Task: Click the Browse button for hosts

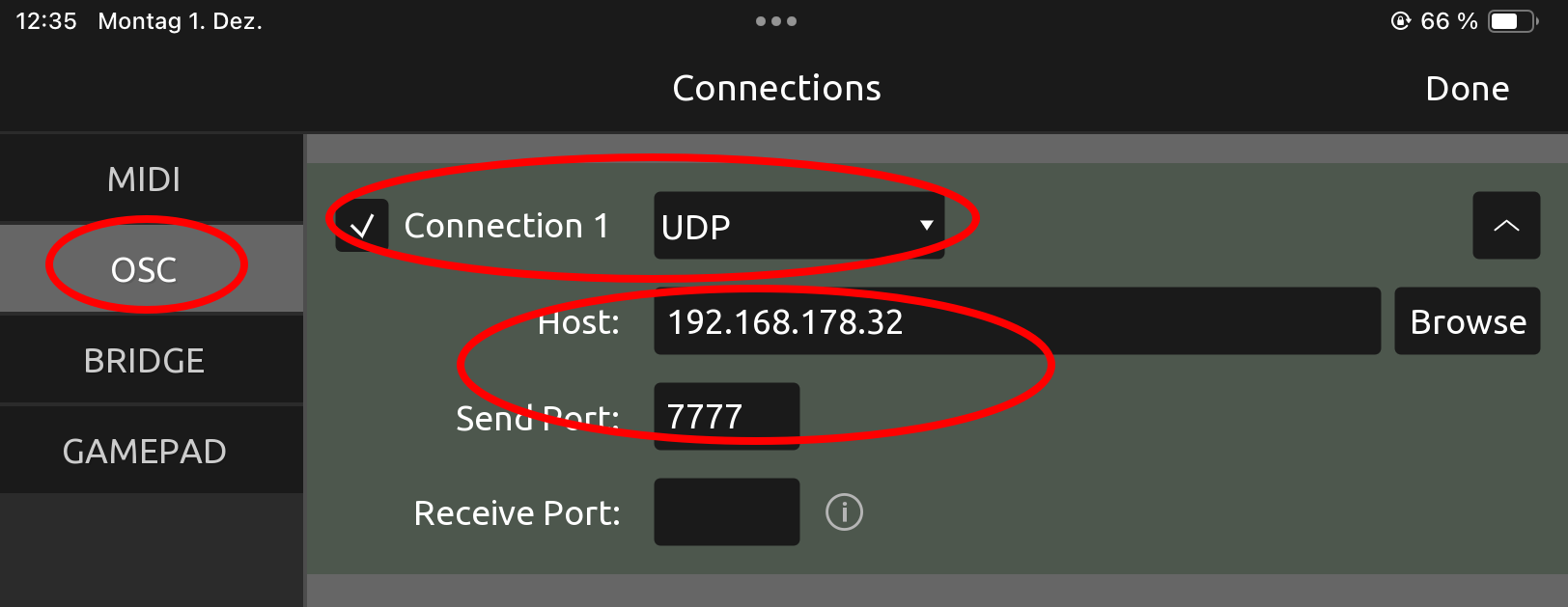Action: (1467, 321)
